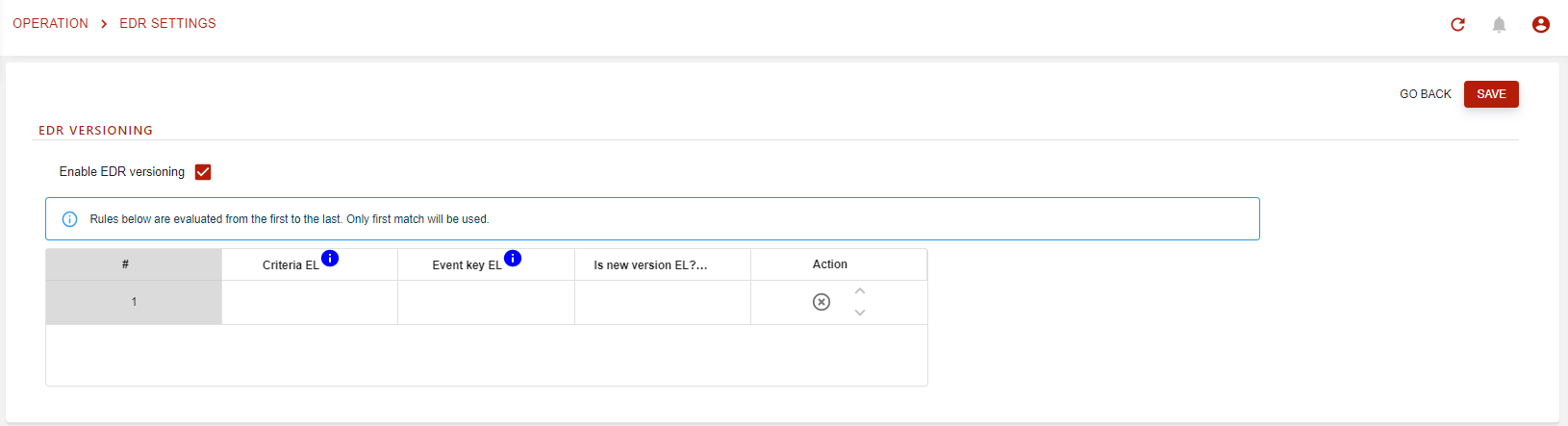Click the breadcrumb separator chevron
Viewport: 1568px width, 426px height.
tap(104, 24)
